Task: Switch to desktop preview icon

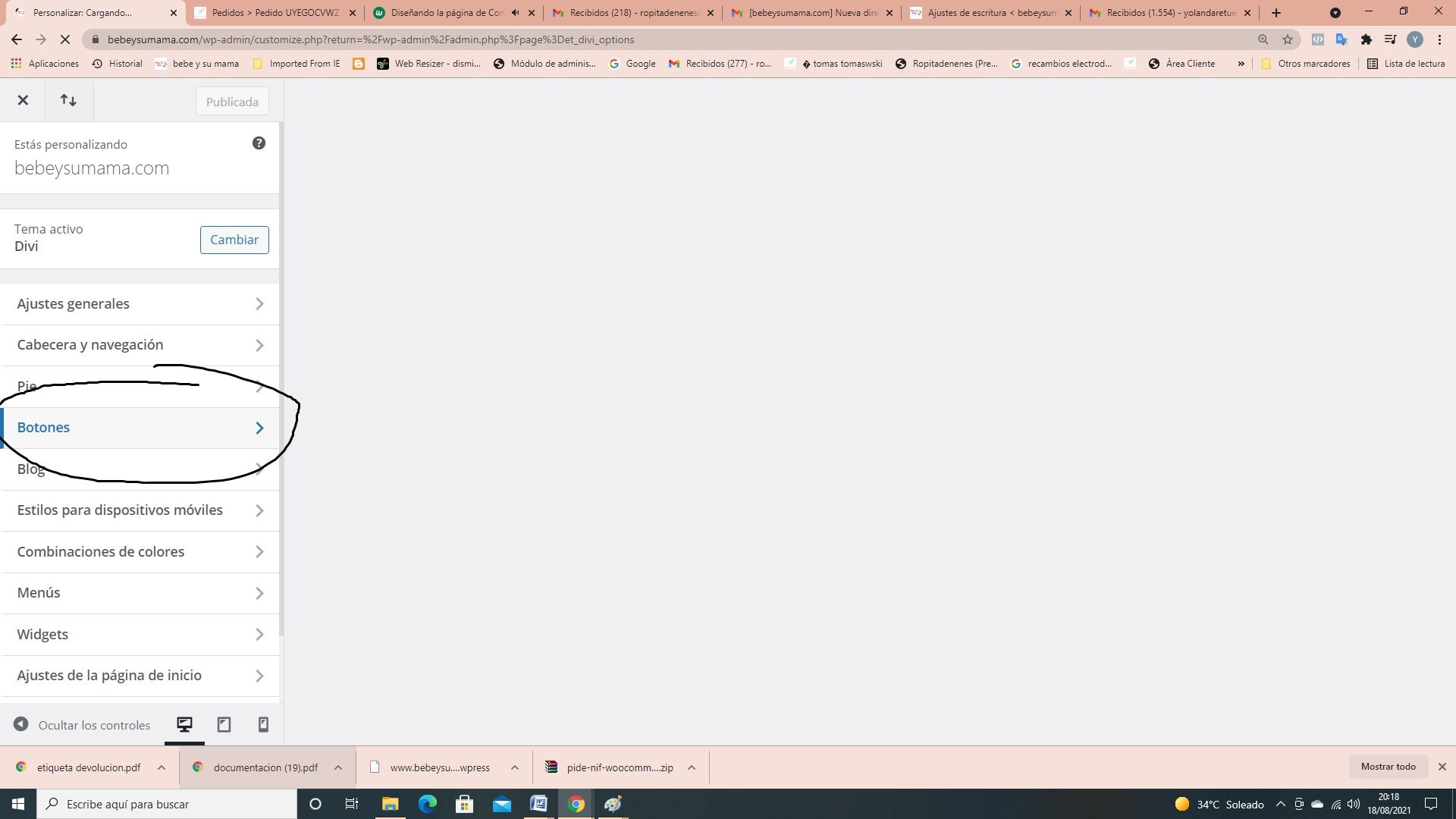Action: click(184, 725)
